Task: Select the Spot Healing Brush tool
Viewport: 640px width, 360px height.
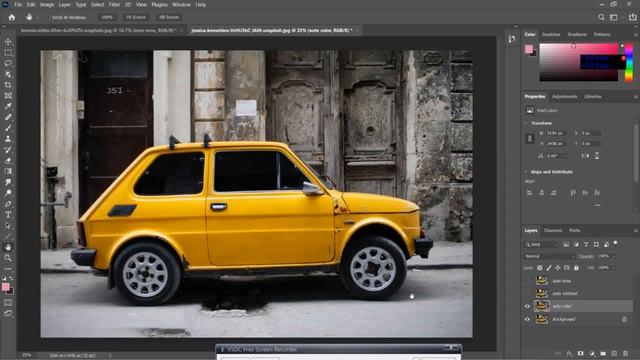Action: click(8, 117)
